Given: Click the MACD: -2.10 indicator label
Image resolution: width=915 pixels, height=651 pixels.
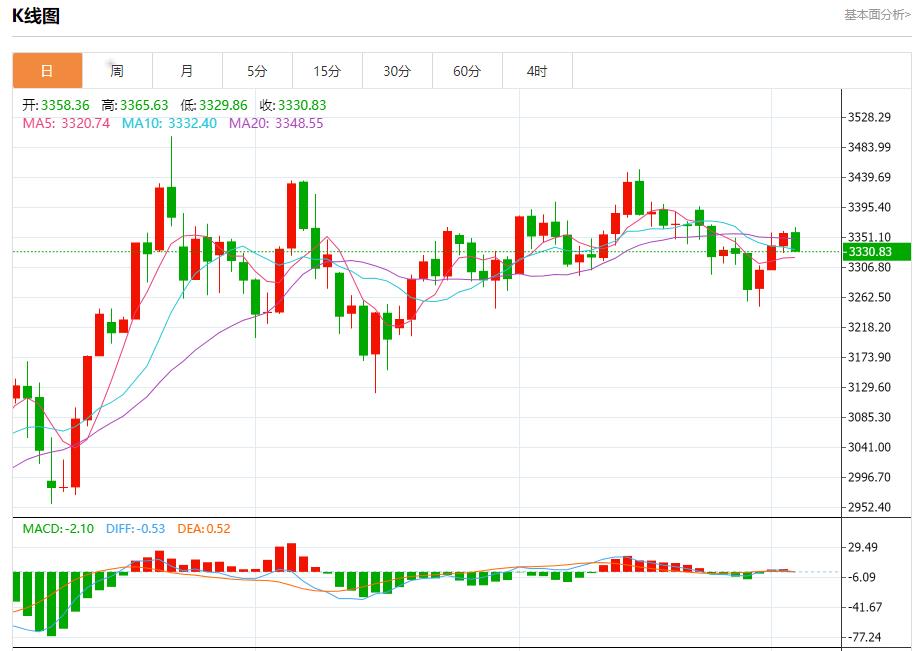Looking at the screenshot, I should (x=58, y=528).
